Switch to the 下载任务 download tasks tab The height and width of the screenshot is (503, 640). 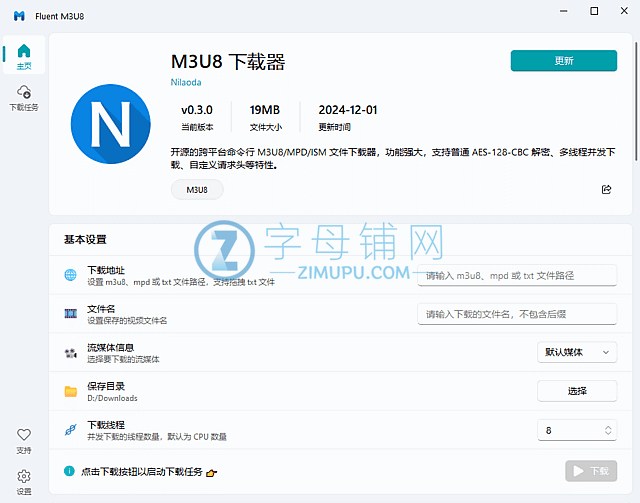[24, 98]
